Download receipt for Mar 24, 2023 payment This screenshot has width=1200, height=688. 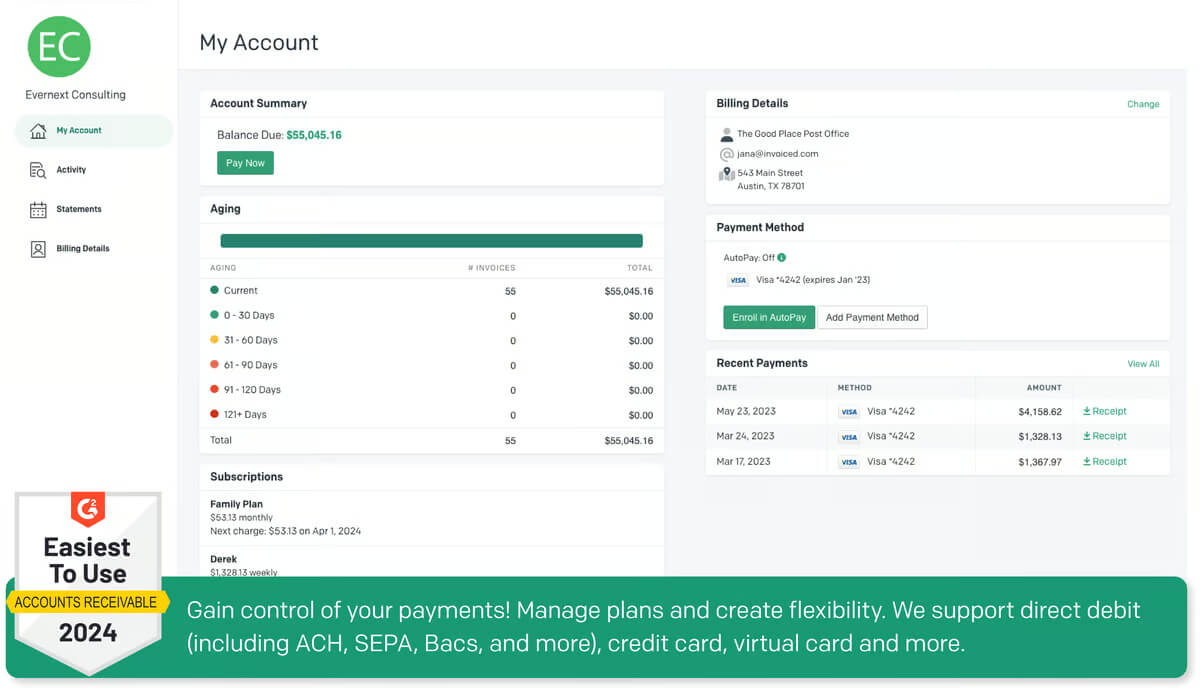[1105, 436]
